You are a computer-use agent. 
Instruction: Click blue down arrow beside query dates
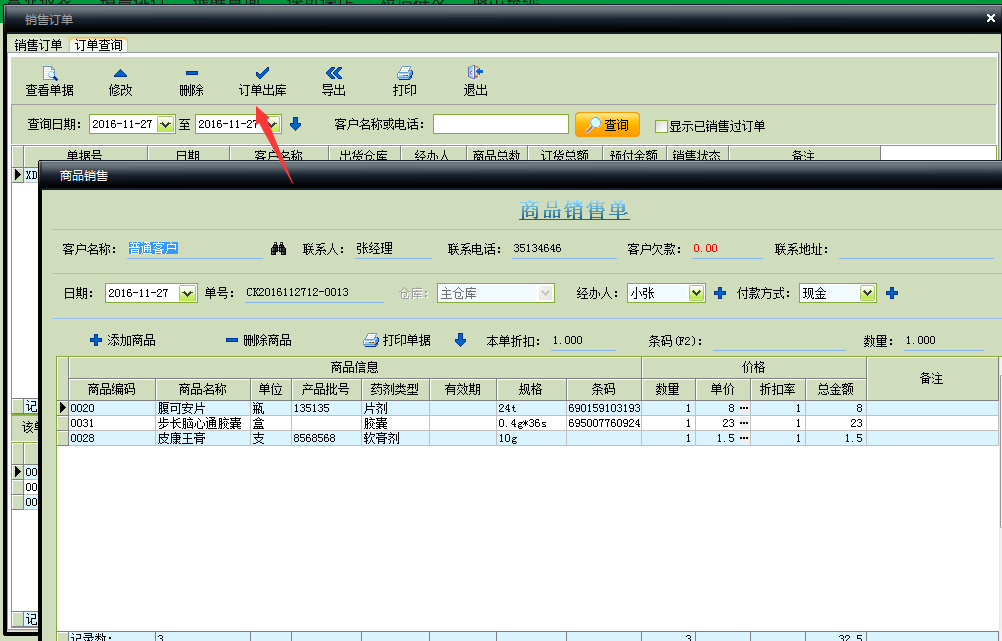pos(295,124)
